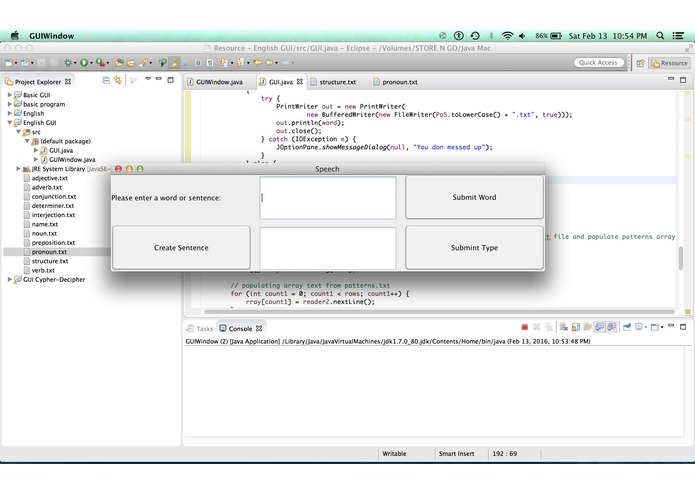Collapse the src folder
This screenshot has width=695, height=494.
coord(18,132)
